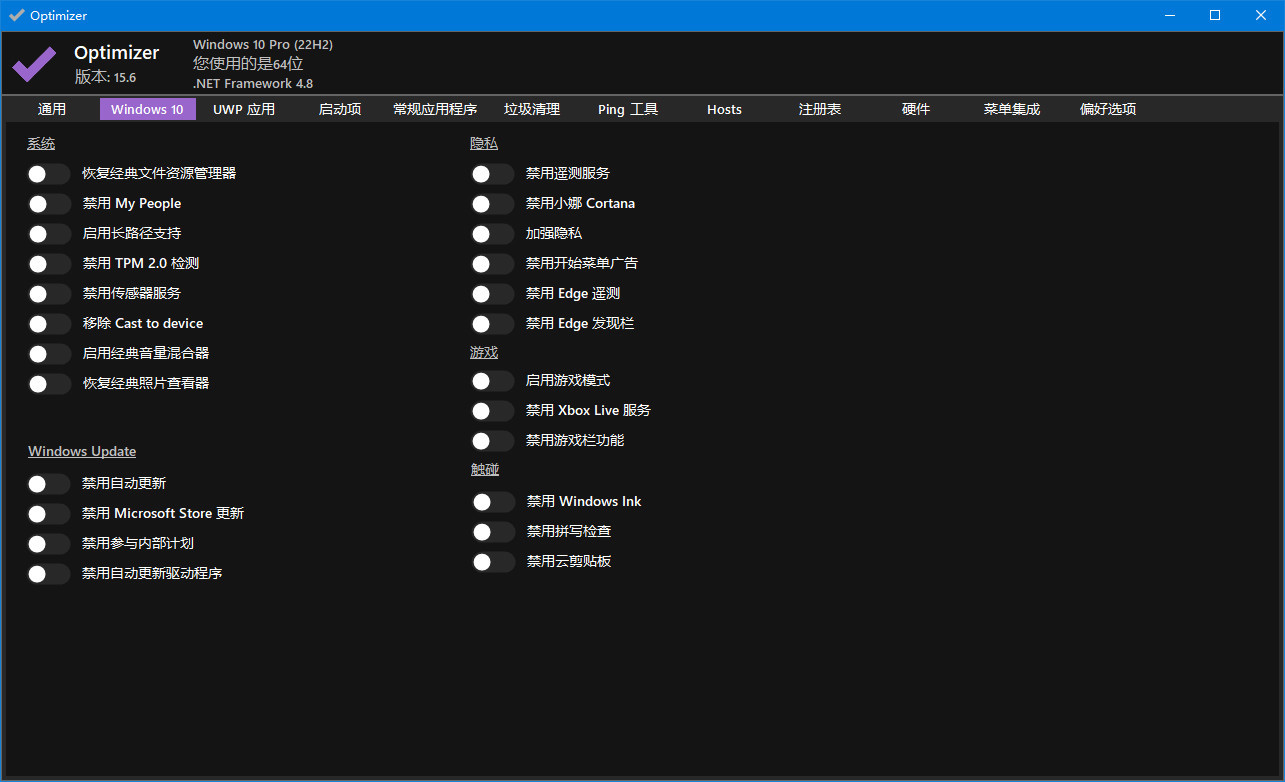
Task: Close the Optimizer window
Action: tap(1261, 15)
